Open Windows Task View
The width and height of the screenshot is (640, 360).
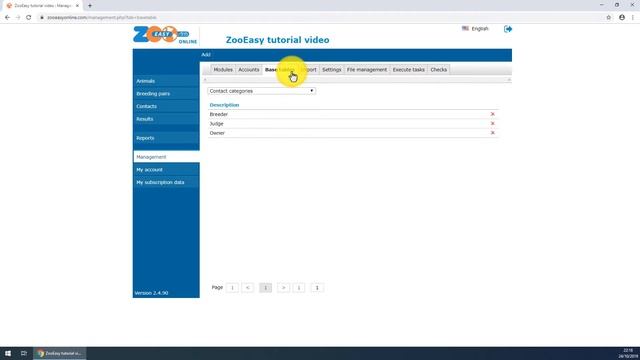pos(24,353)
